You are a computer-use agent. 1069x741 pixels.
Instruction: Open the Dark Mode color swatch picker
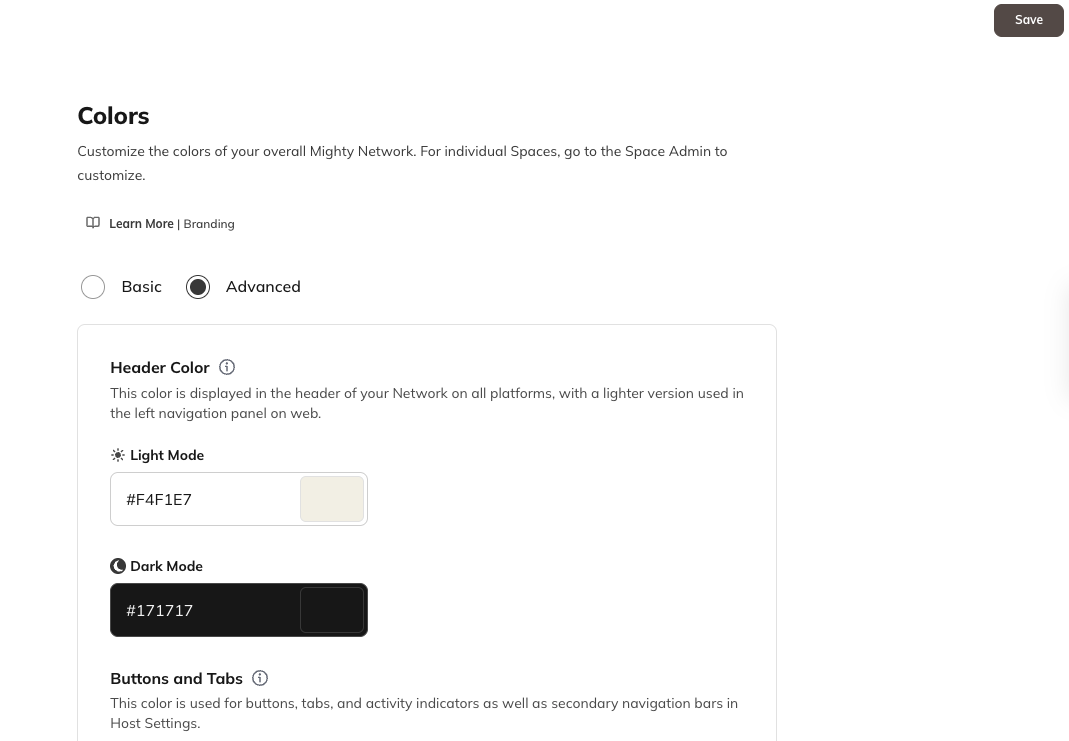pos(332,610)
